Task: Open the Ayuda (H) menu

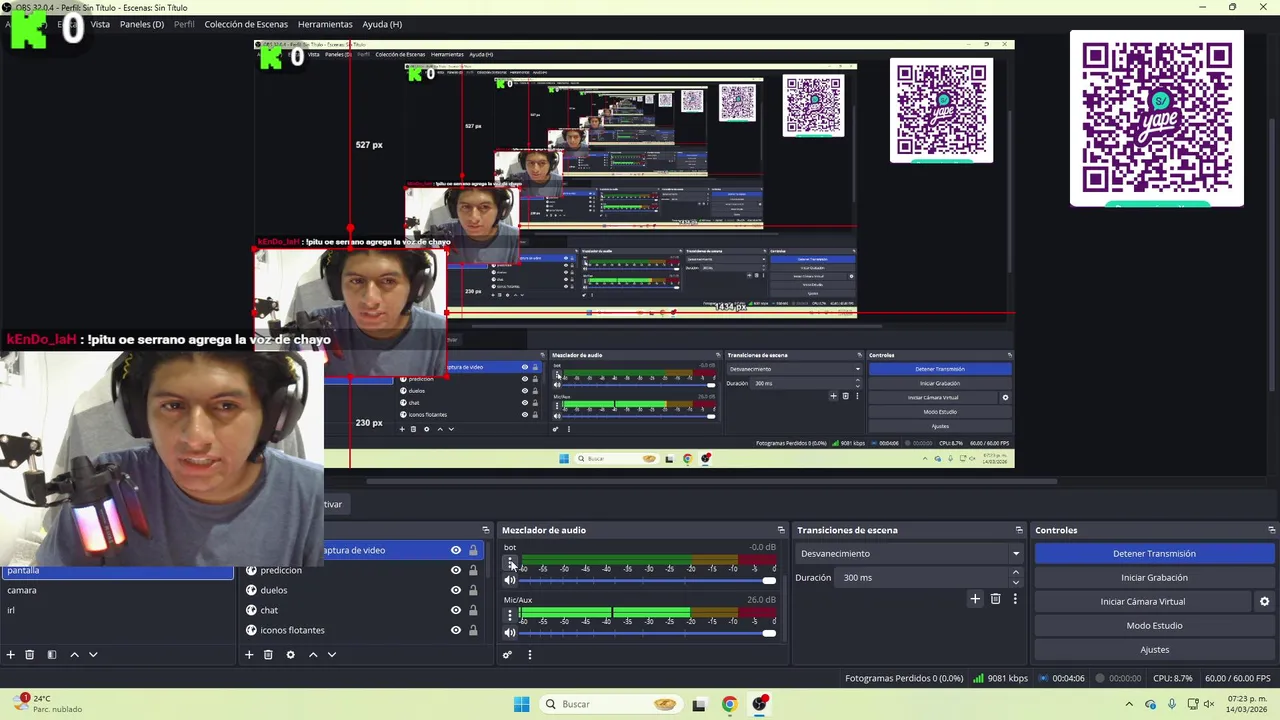Action: [382, 24]
